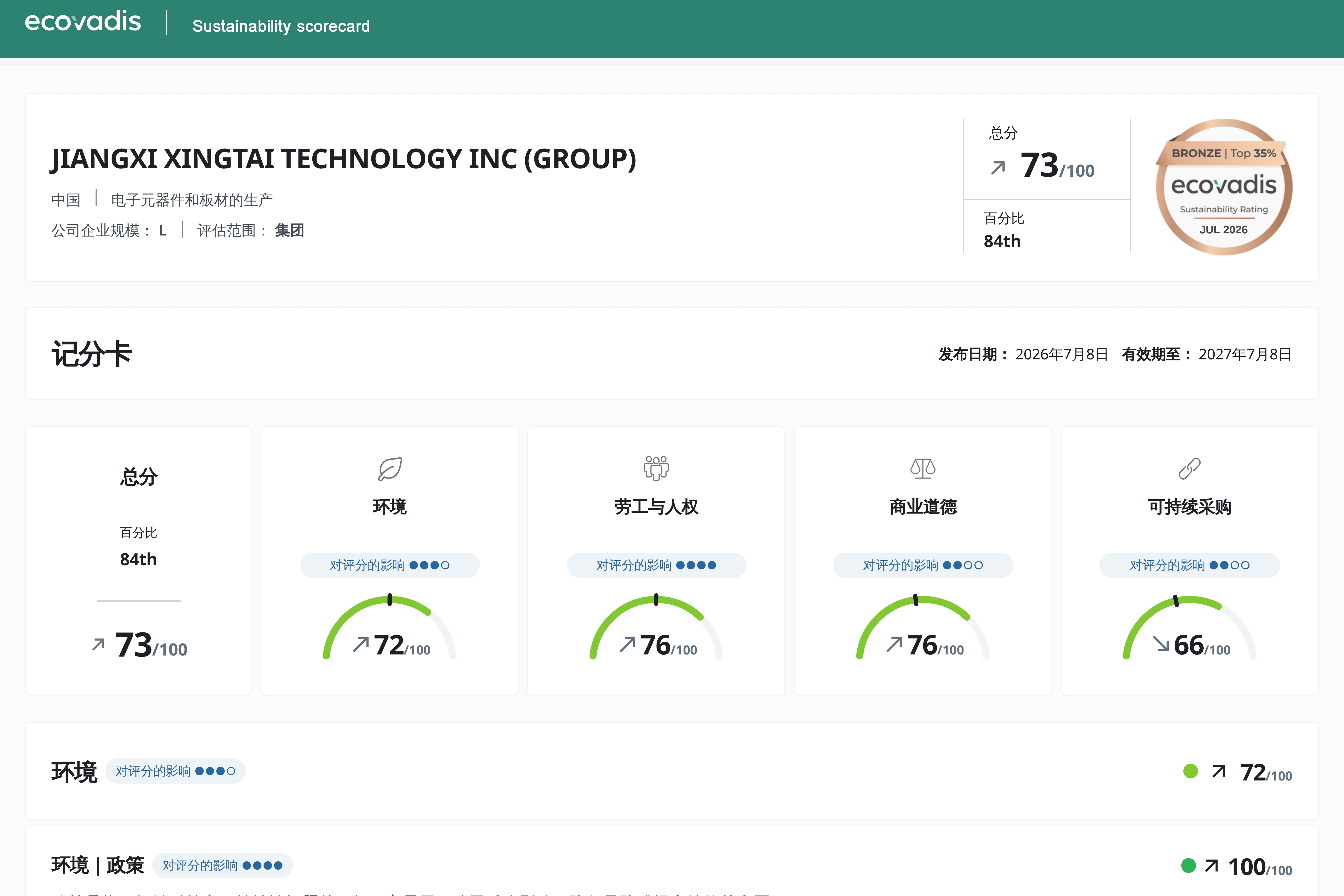Click the arrow next to 100/100 in policy row
The image size is (1344, 896).
pos(1211,866)
